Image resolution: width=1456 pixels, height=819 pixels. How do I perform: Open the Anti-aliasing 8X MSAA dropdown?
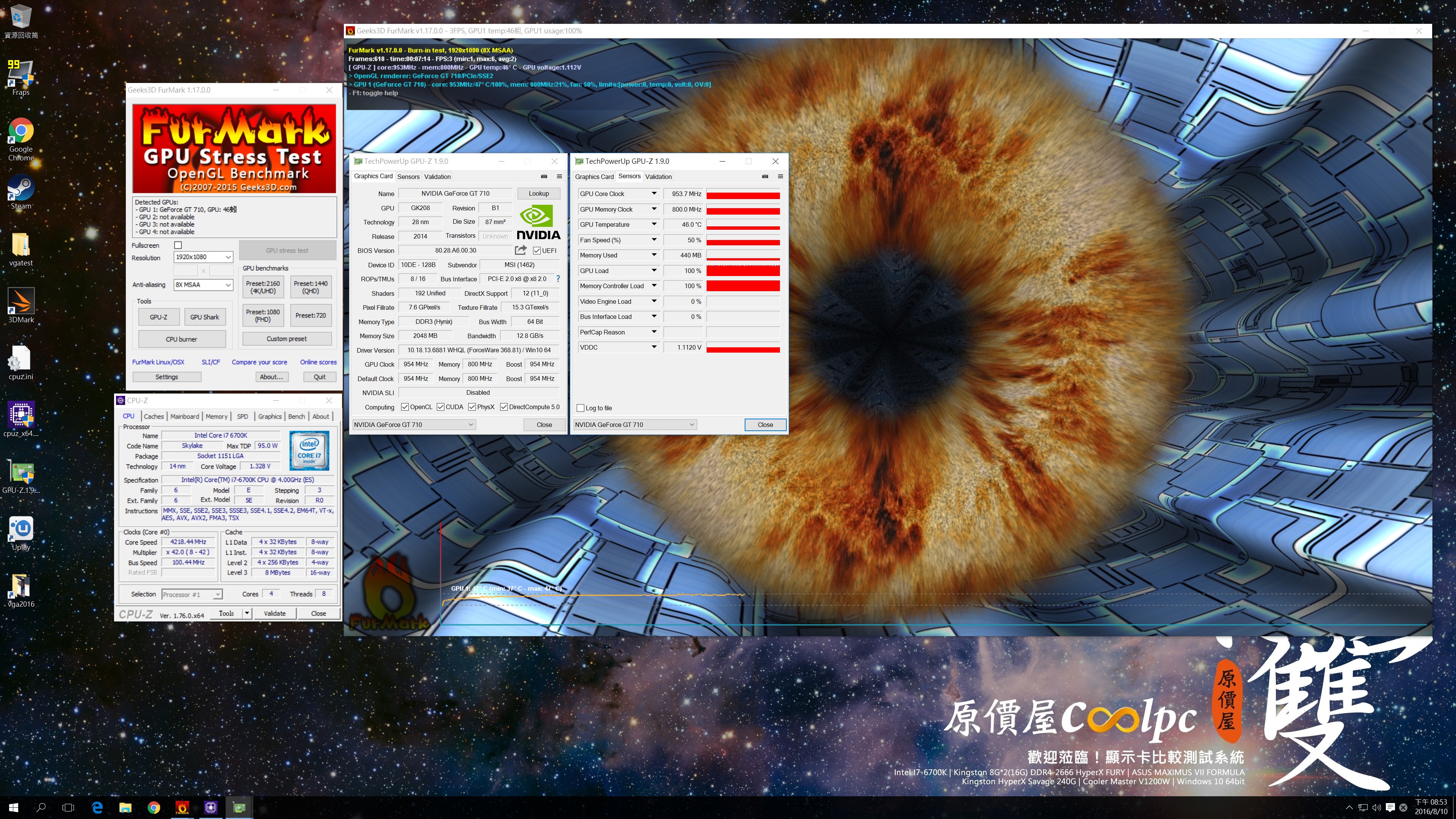coord(203,285)
